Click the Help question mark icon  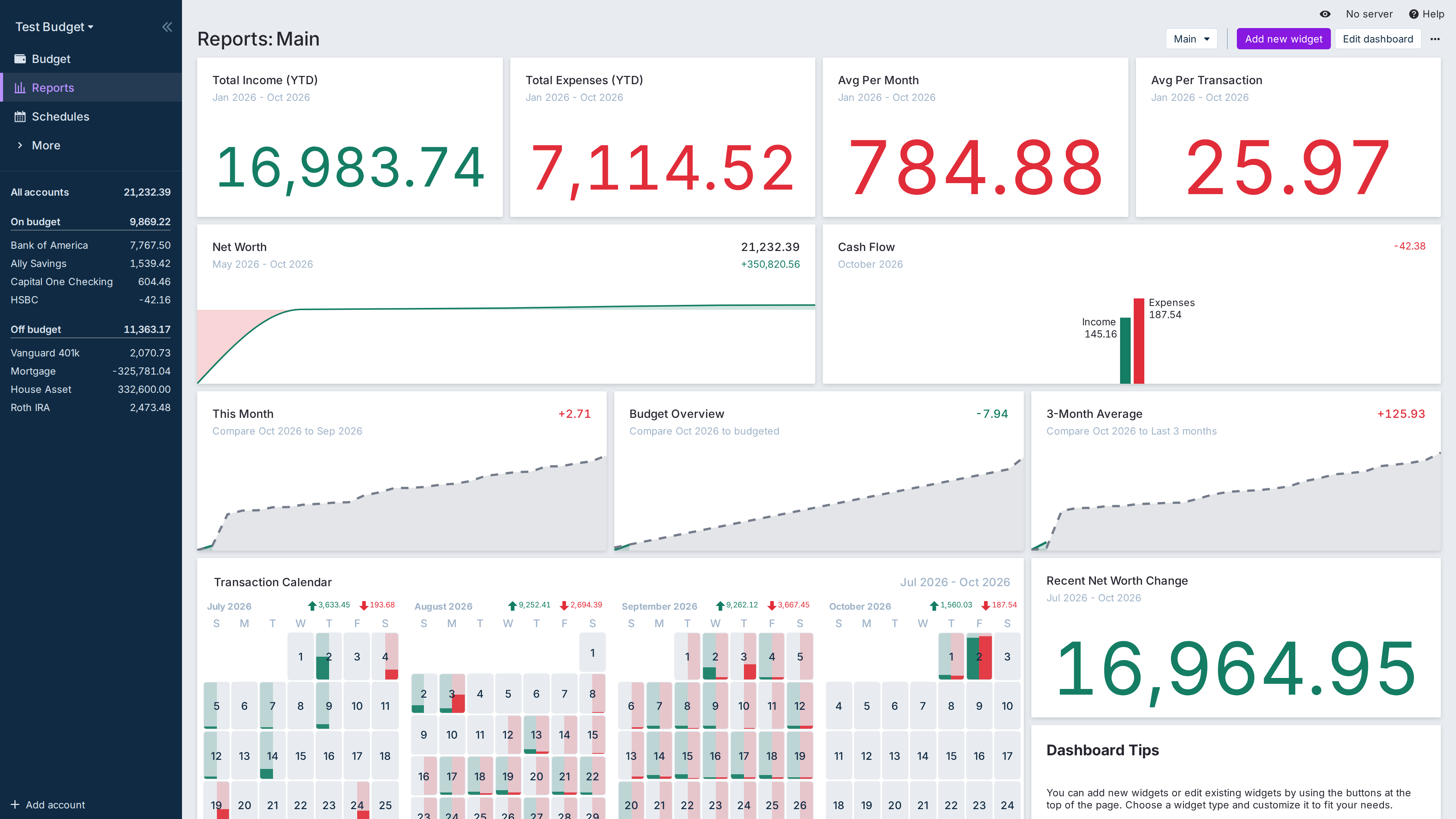tap(1414, 14)
